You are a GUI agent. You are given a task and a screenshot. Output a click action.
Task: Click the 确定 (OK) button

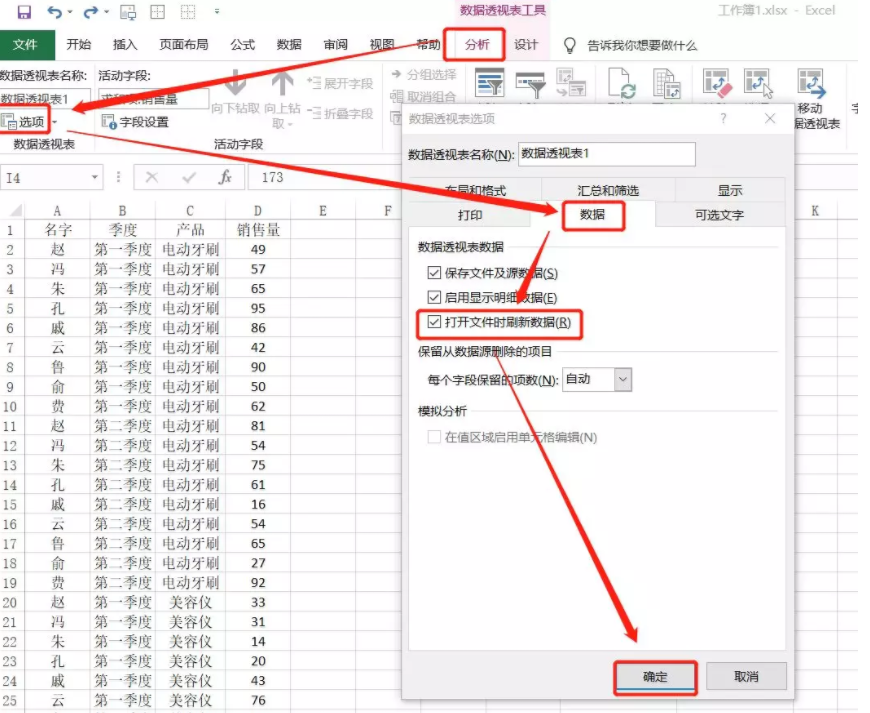[655, 677]
